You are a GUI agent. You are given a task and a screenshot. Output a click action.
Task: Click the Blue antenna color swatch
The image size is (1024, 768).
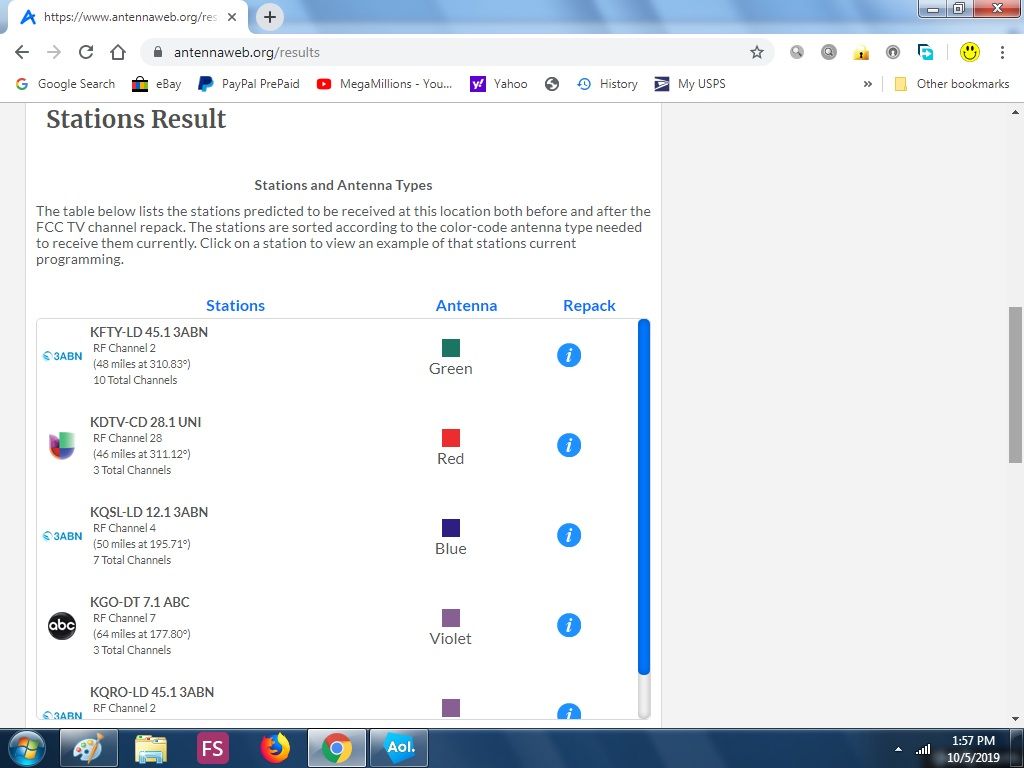click(x=451, y=528)
